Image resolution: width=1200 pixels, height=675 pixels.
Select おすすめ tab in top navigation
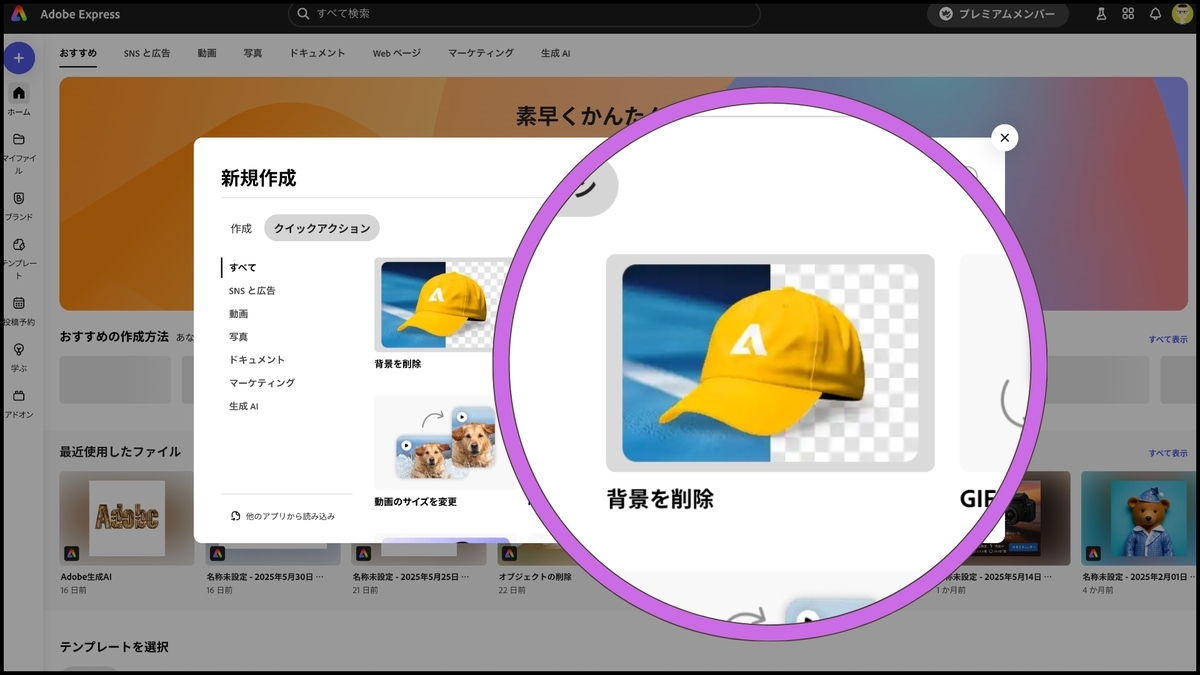click(78, 53)
